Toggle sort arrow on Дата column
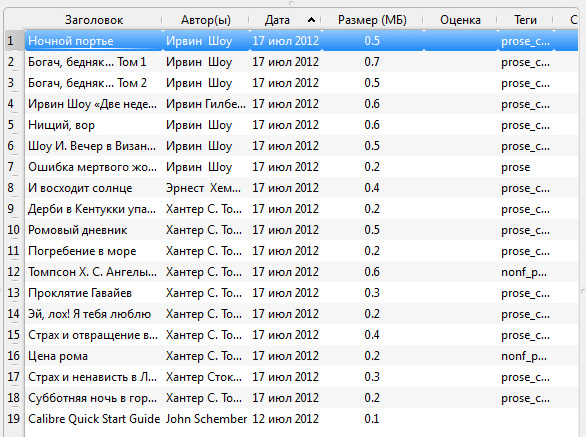586x437 pixels. click(x=311, y=20)
